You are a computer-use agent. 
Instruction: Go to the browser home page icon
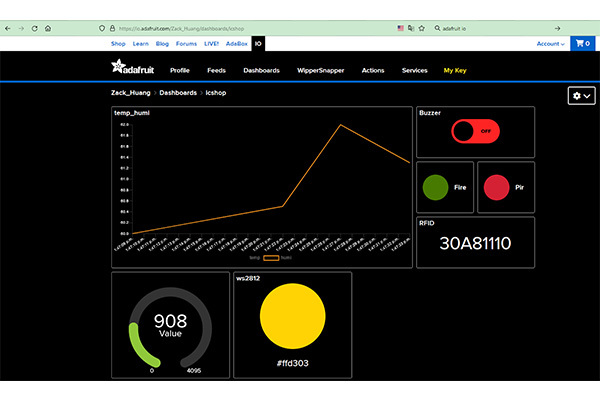point(48,28)
